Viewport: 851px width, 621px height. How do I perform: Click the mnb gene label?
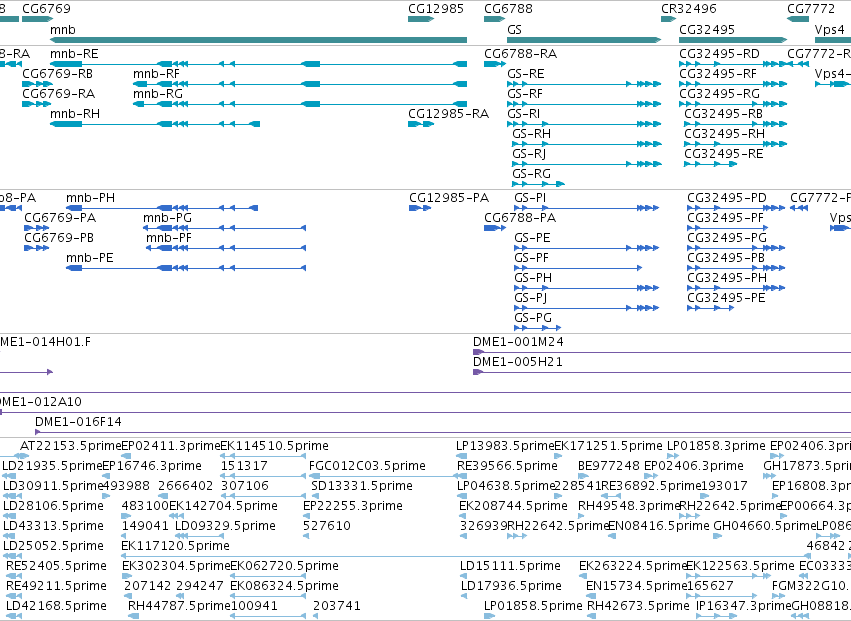[x=62, y=30]
